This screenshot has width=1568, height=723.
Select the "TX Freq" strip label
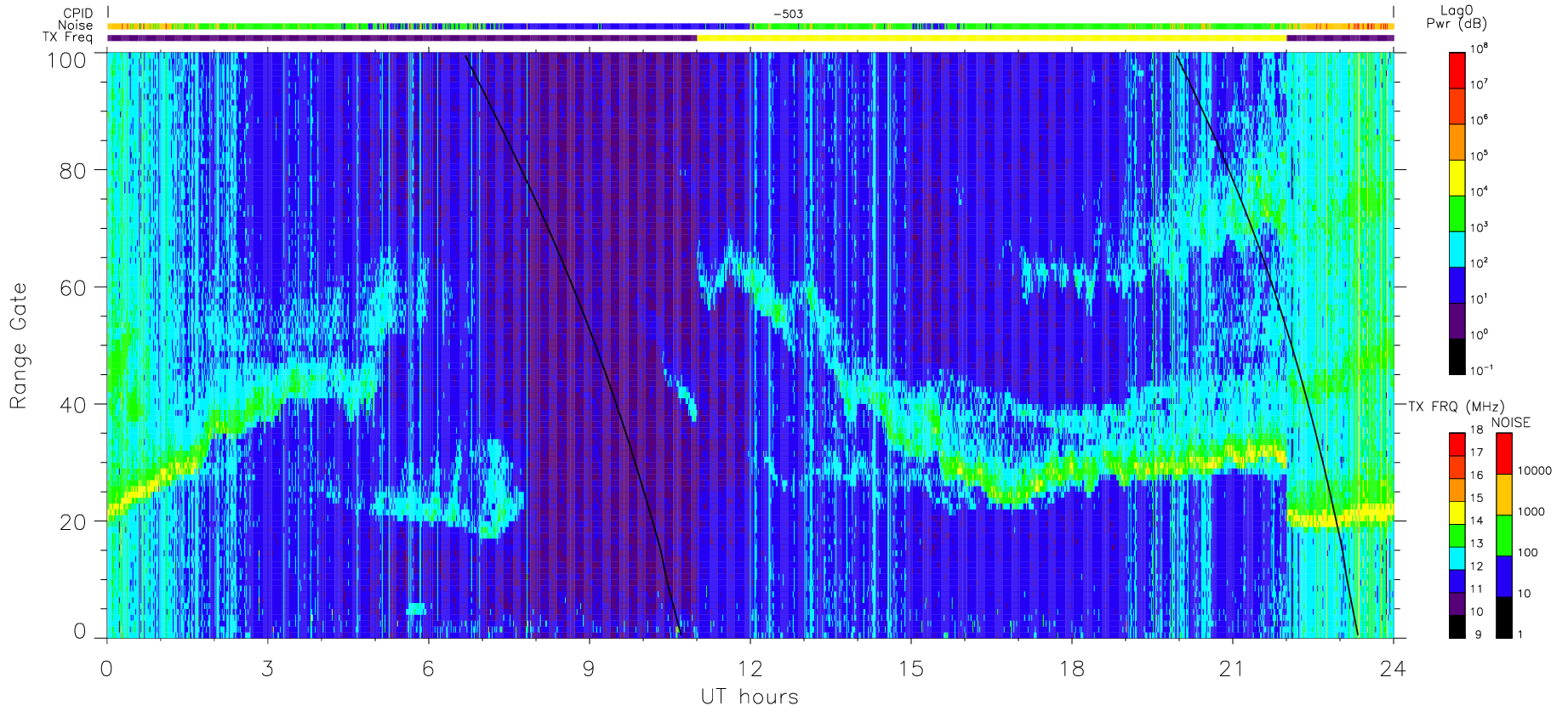pyautogui.click(x=67, y=37)
